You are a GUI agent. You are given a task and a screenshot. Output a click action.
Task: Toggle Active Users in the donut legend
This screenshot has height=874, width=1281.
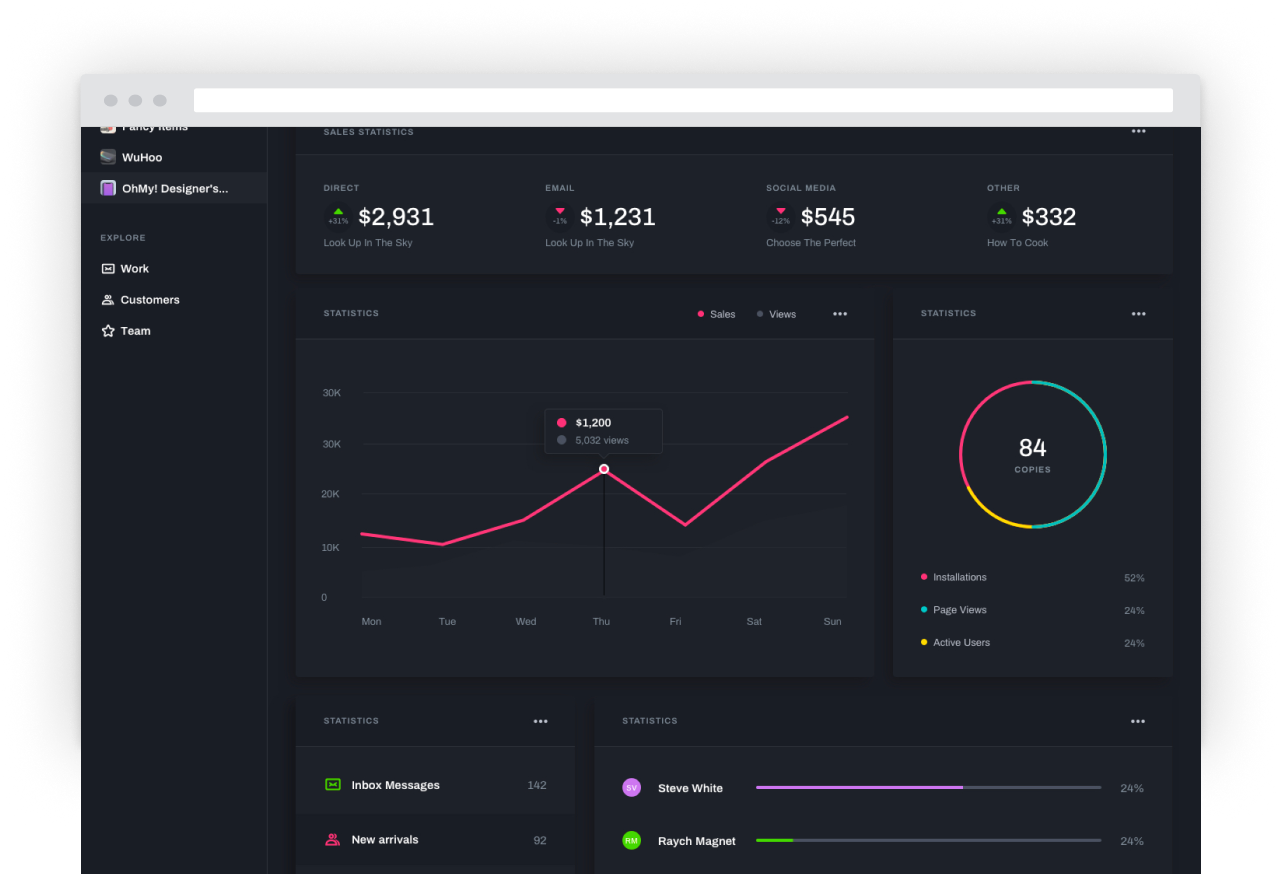pos(955,643)
